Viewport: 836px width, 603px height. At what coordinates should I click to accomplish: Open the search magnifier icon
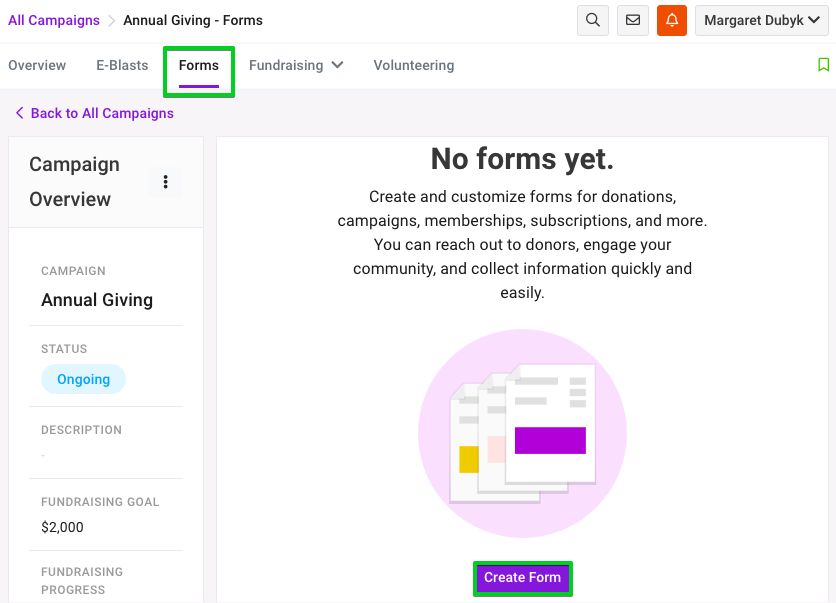point(592,20)
